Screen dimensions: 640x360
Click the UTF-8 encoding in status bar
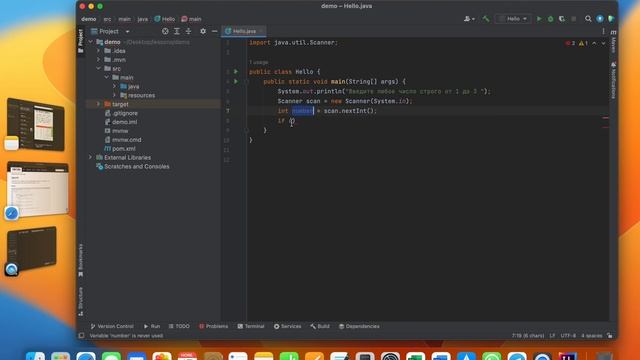(x=568, y=336)
